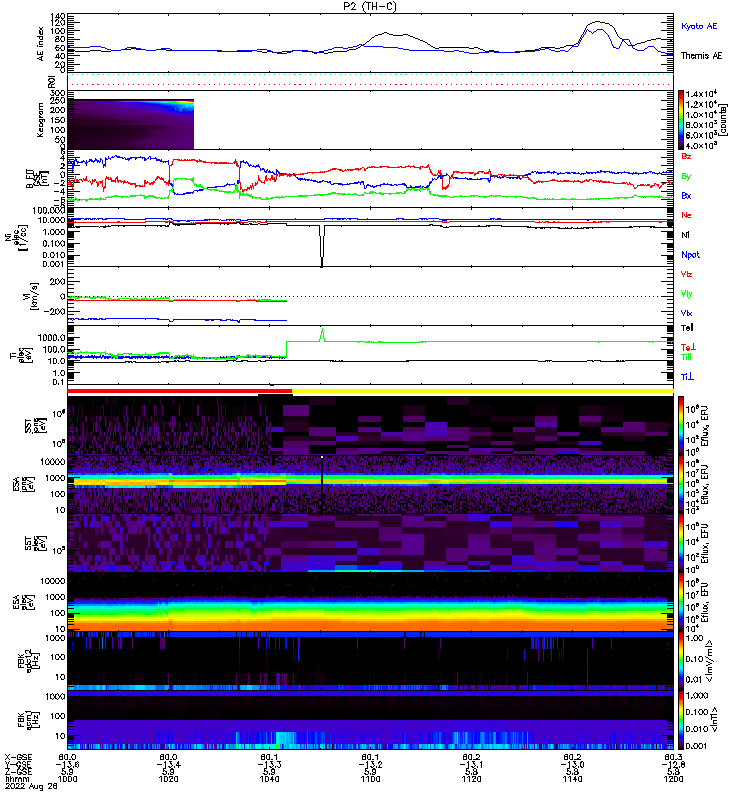This screenshot has height=800, width=750.
Task: Click the red segment of the mode bar
Action: coord(180,391)
